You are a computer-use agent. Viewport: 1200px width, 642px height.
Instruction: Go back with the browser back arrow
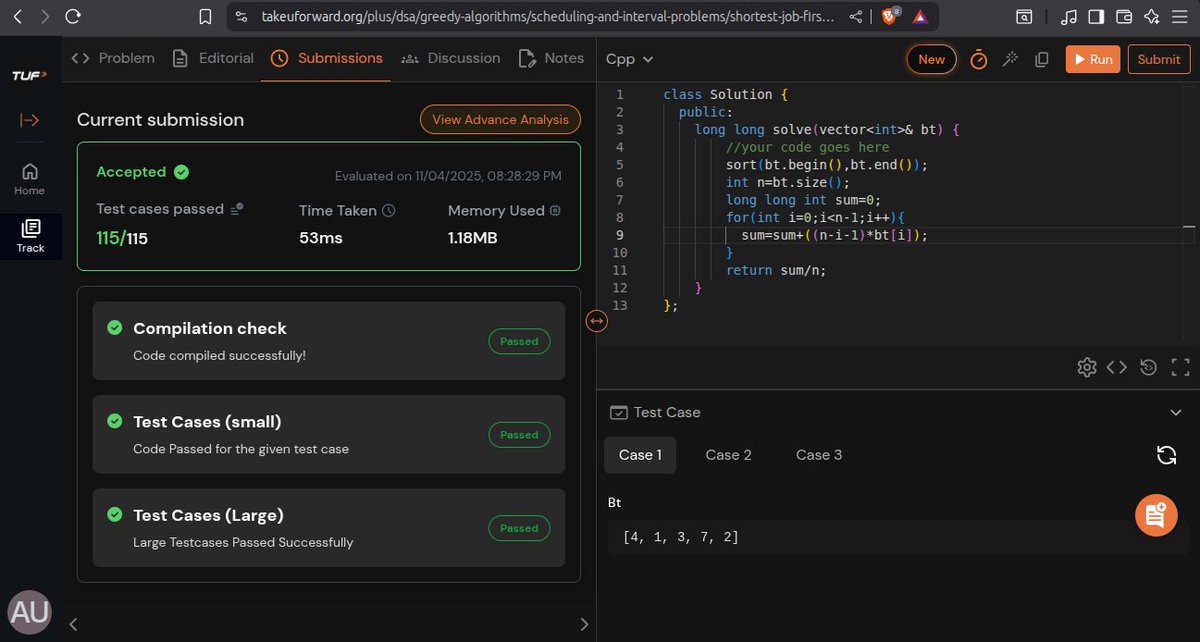pyautogui.click(x=17, y=17)
